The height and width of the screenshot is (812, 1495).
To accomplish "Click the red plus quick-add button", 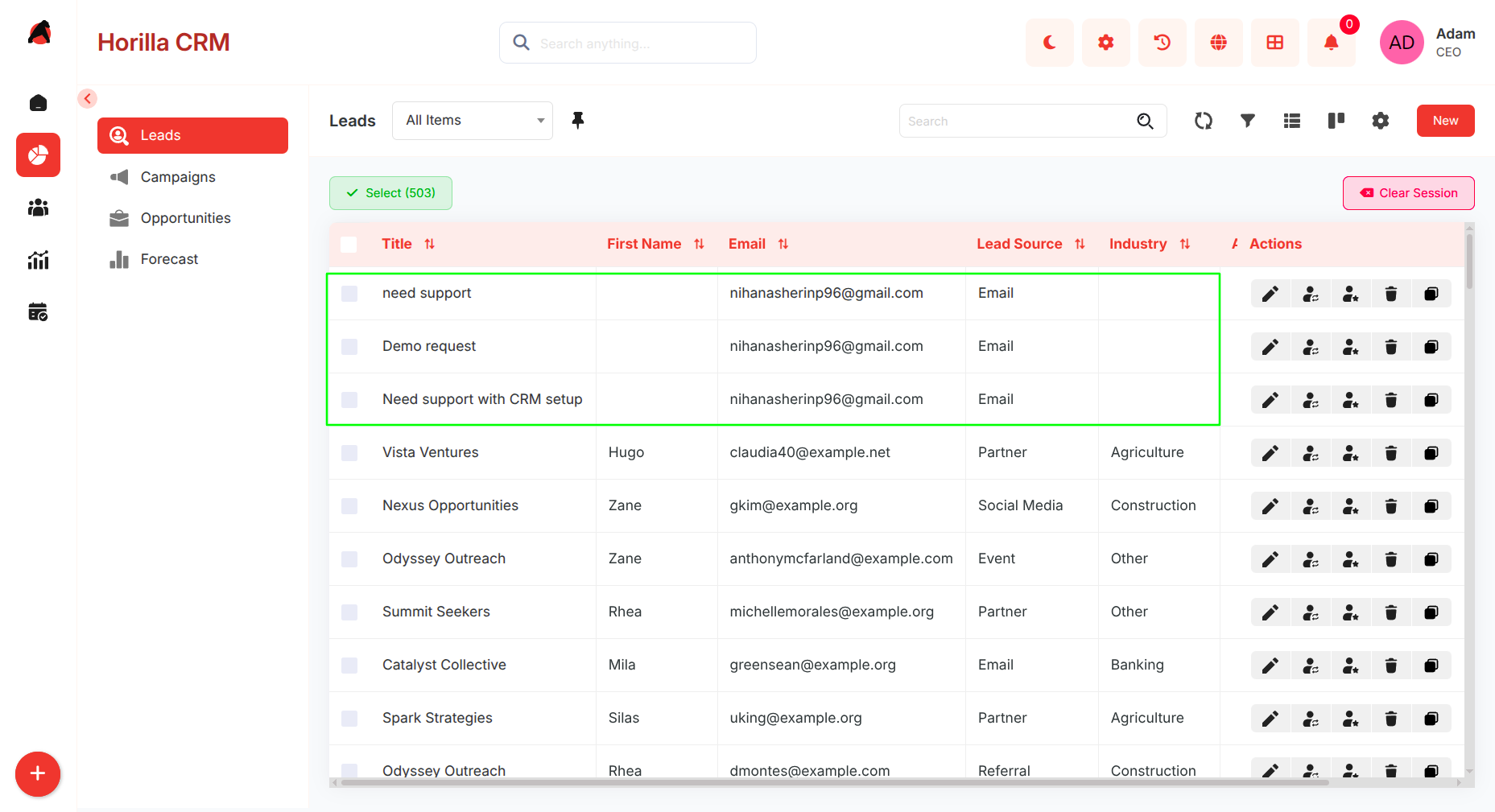I will click(38, 774).
